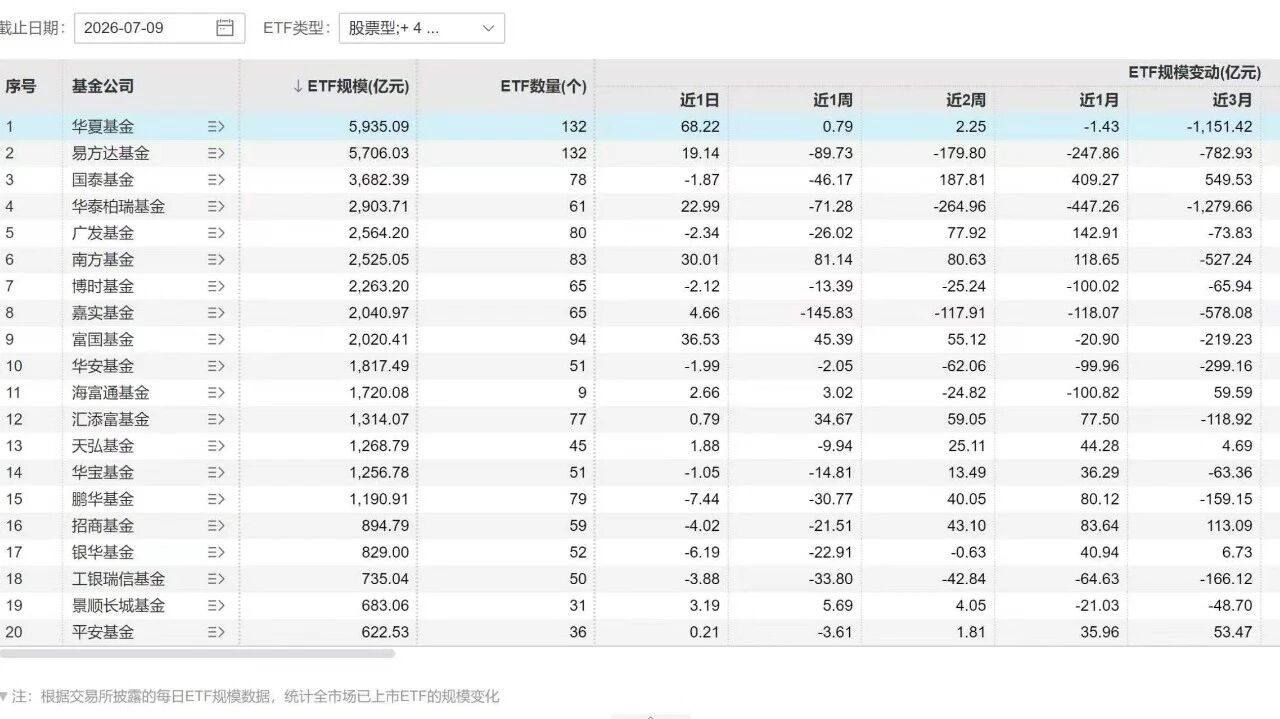Click the 截止日期 date input field
Viewport: 1280px width, 719px height.
point(159,28)
